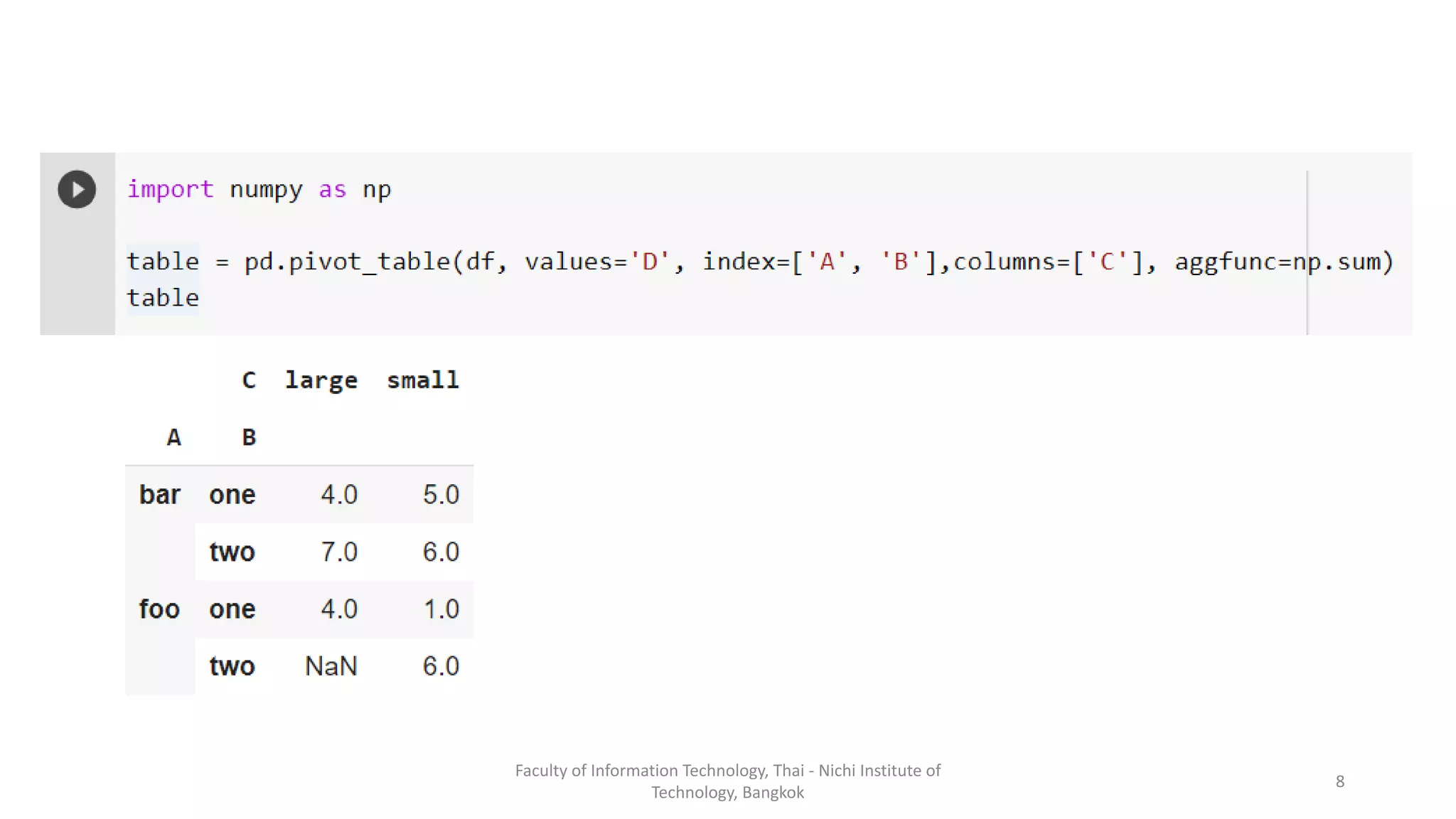Click the standalone 'table' code line
This screenshot has height=819, width=1456.
click(x=163, y=298)
